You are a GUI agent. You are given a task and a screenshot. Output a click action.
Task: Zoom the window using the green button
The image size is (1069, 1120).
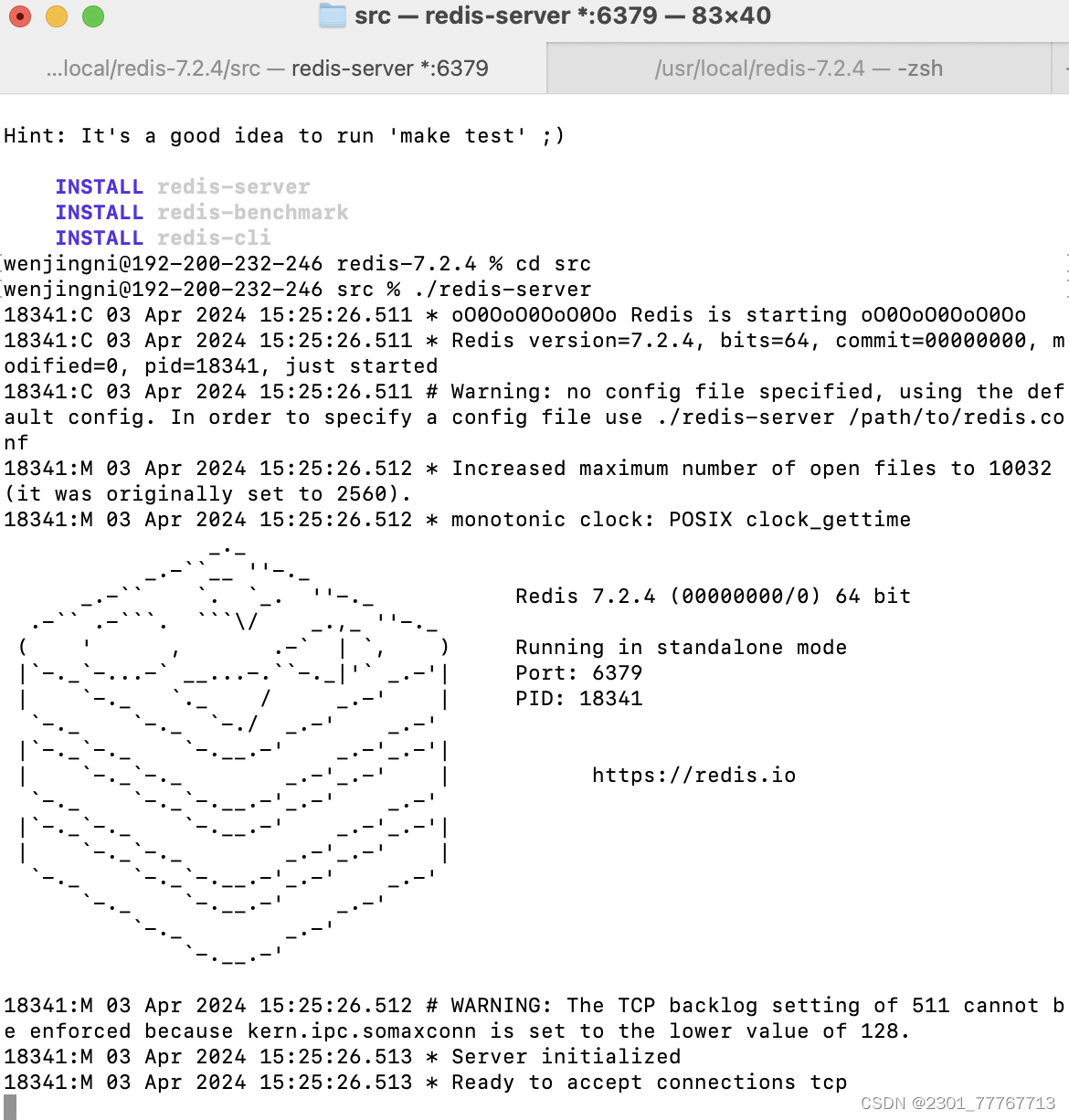[93, 16]
